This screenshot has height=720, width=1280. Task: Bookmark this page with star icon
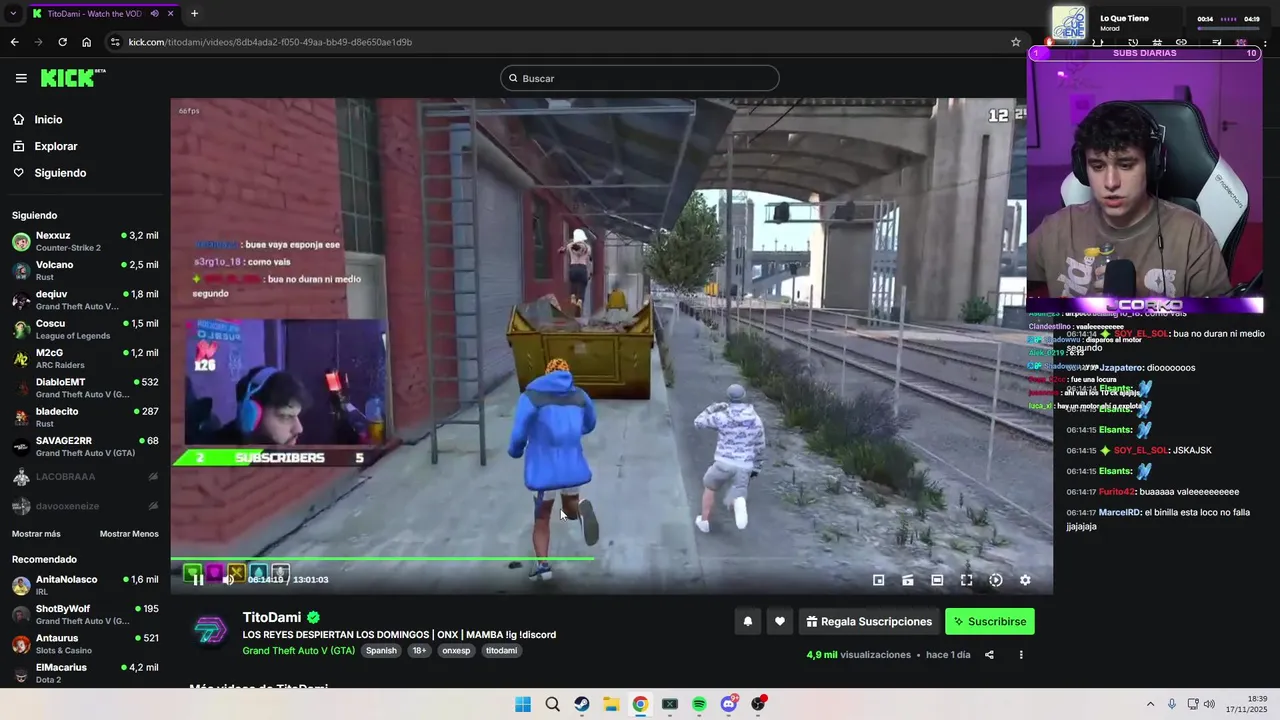pos(1016,42)
